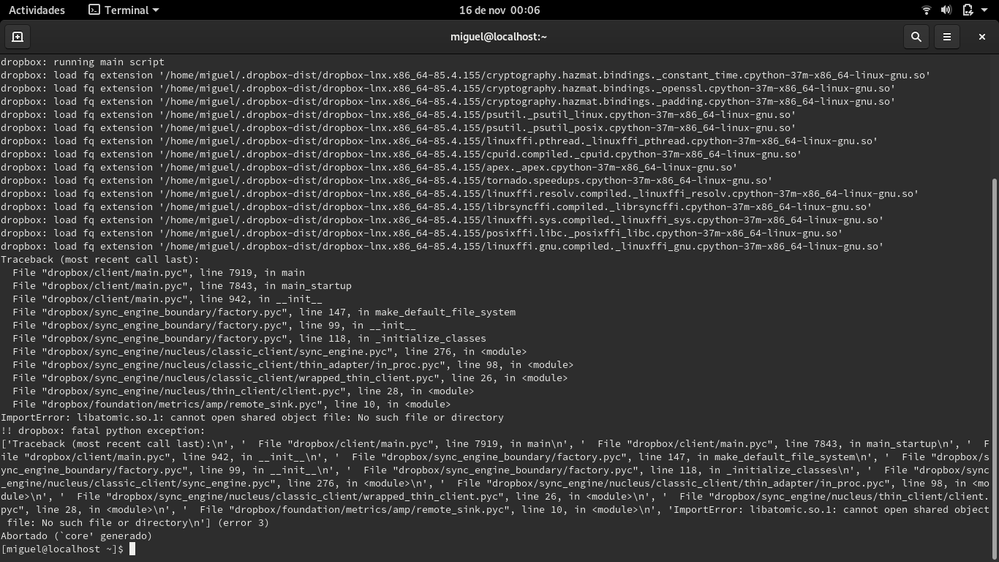This screenshot has width=999, height=562.
Task: Click the wrapped_thin_client.pyc traceback line
Action: click(x=290, y=378)
